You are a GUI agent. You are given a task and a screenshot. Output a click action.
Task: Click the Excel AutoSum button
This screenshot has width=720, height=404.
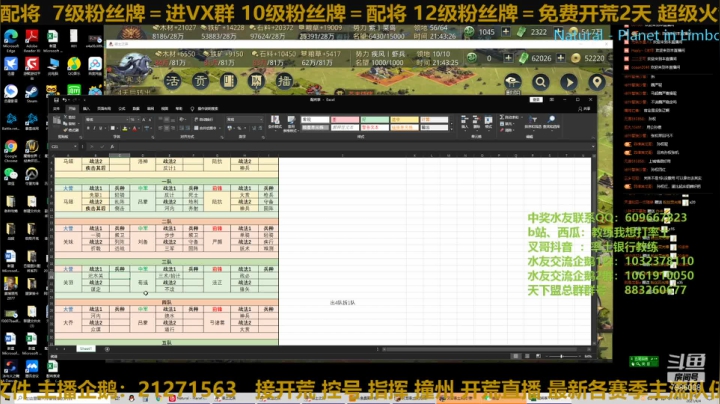[x=508, y=118]
